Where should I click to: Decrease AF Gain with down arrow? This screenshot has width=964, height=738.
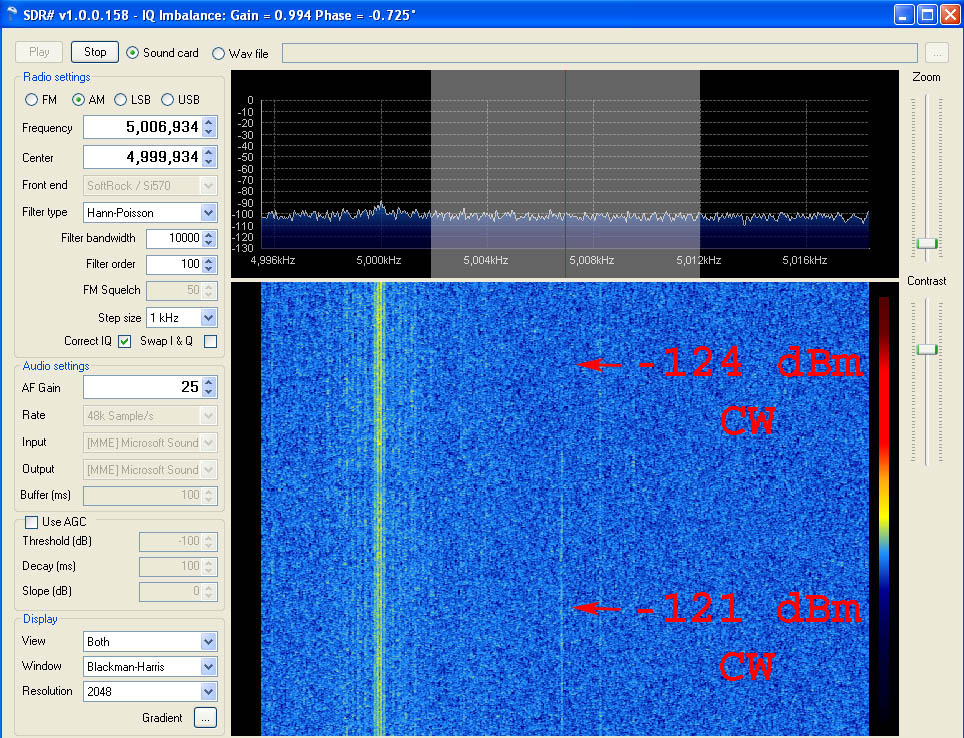click(x=209, y=392)
